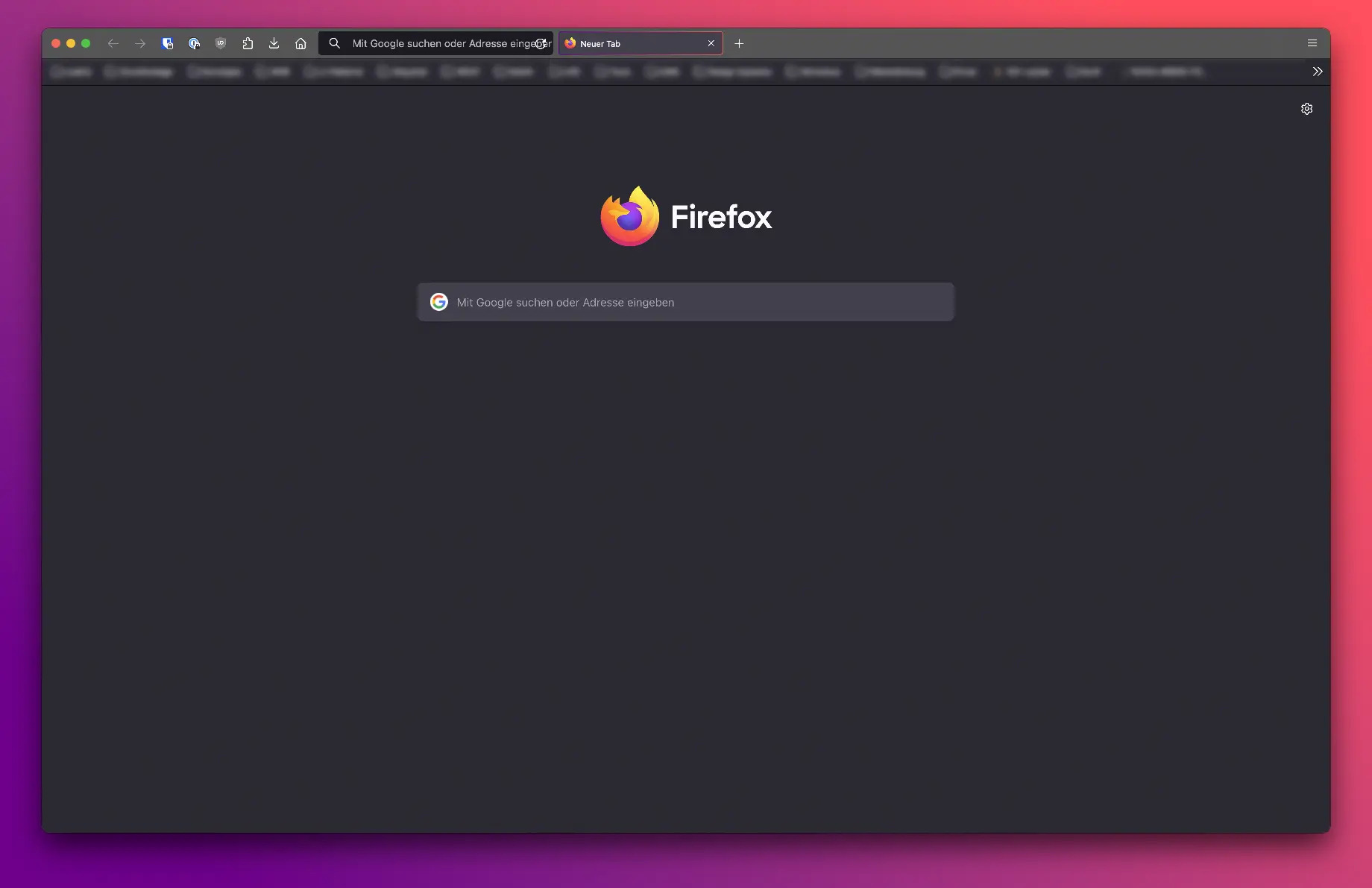This screenshot has width=1372, height=888.
Task: Show more bookmarks with the double chevron
Action: coord(1318,72)
